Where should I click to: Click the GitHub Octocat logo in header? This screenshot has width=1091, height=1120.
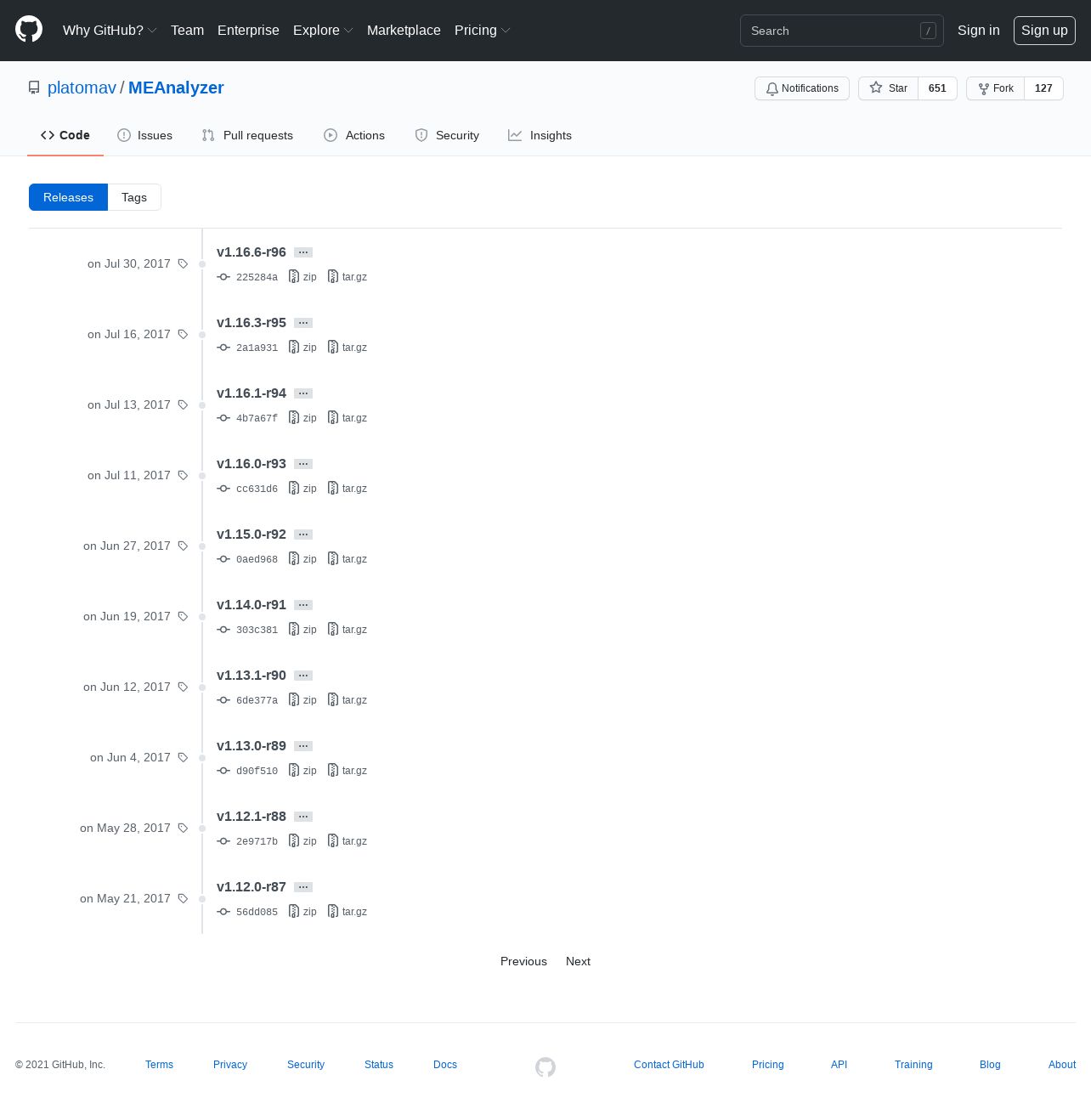point(29,30)
